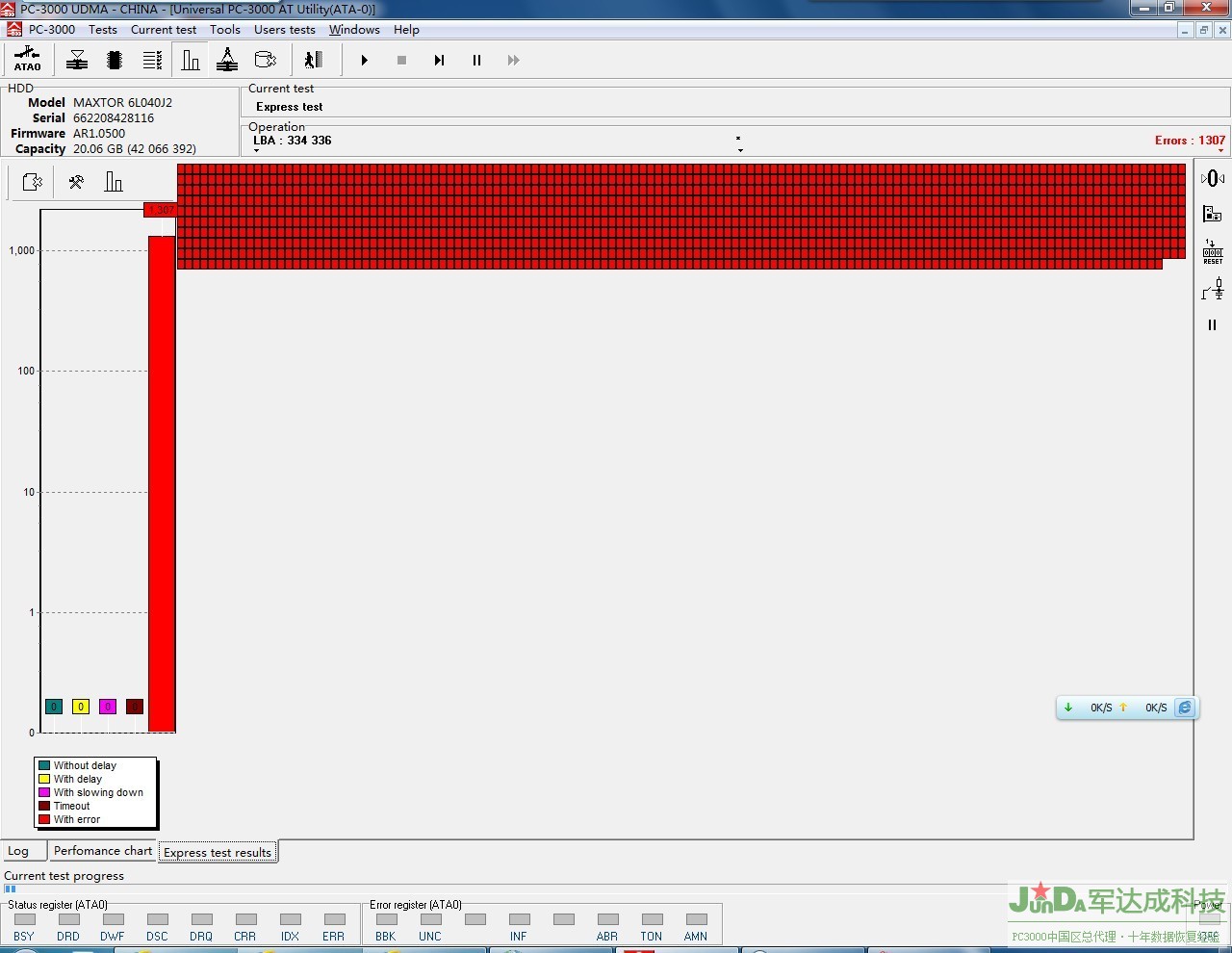Click the yellow upload arrow in speed widget

(1122, 708)
